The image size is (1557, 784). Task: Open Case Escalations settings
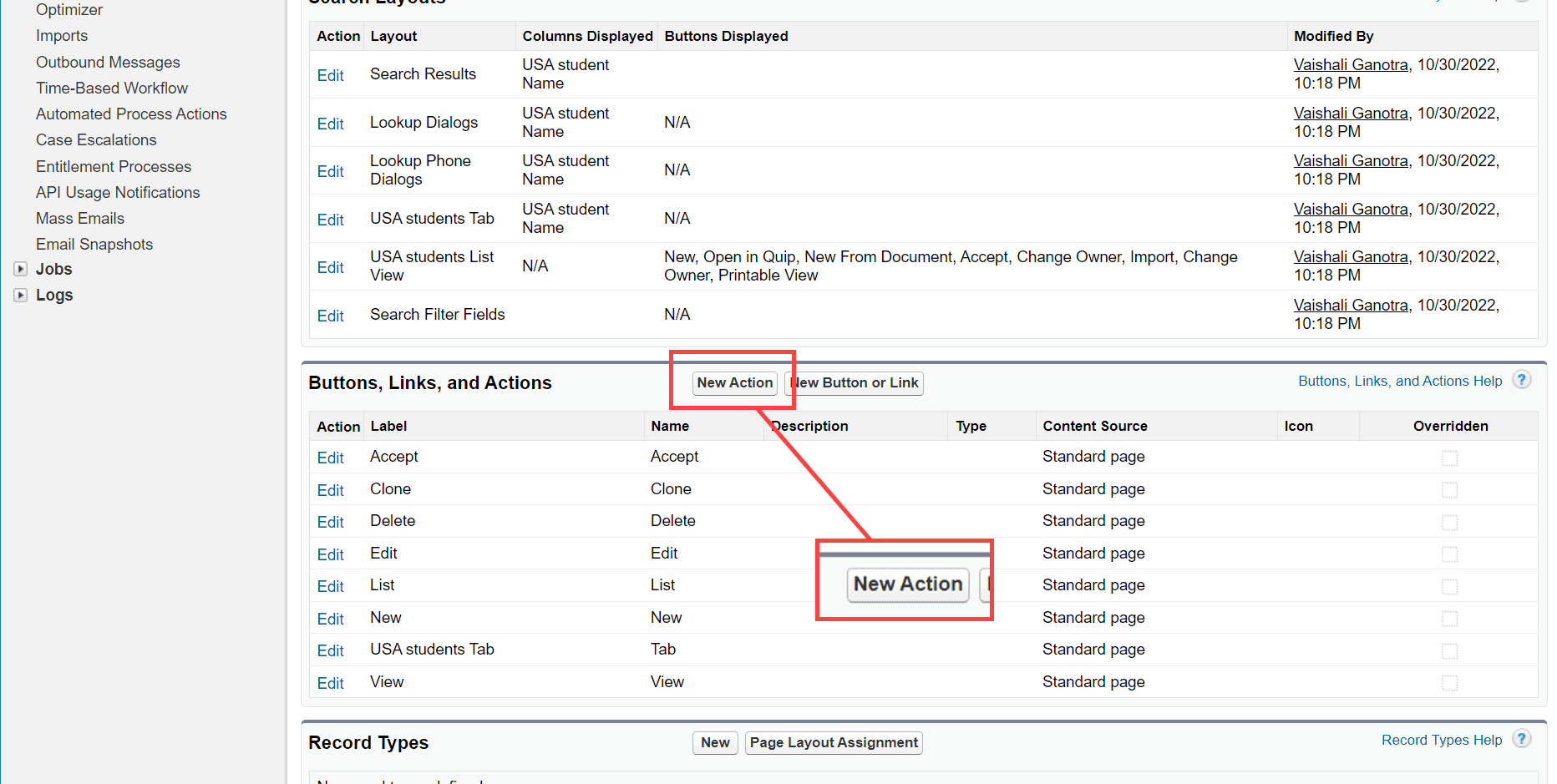pyautogui.click(x=96, y=139)
